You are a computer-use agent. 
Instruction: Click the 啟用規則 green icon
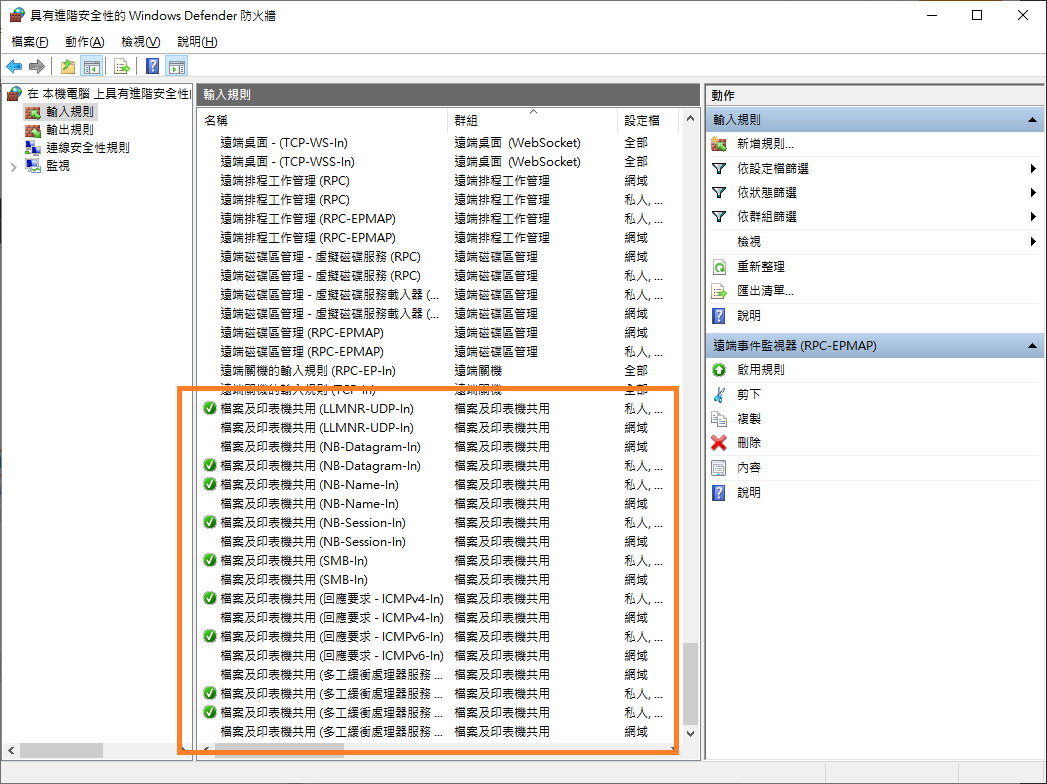coord(719,370)
